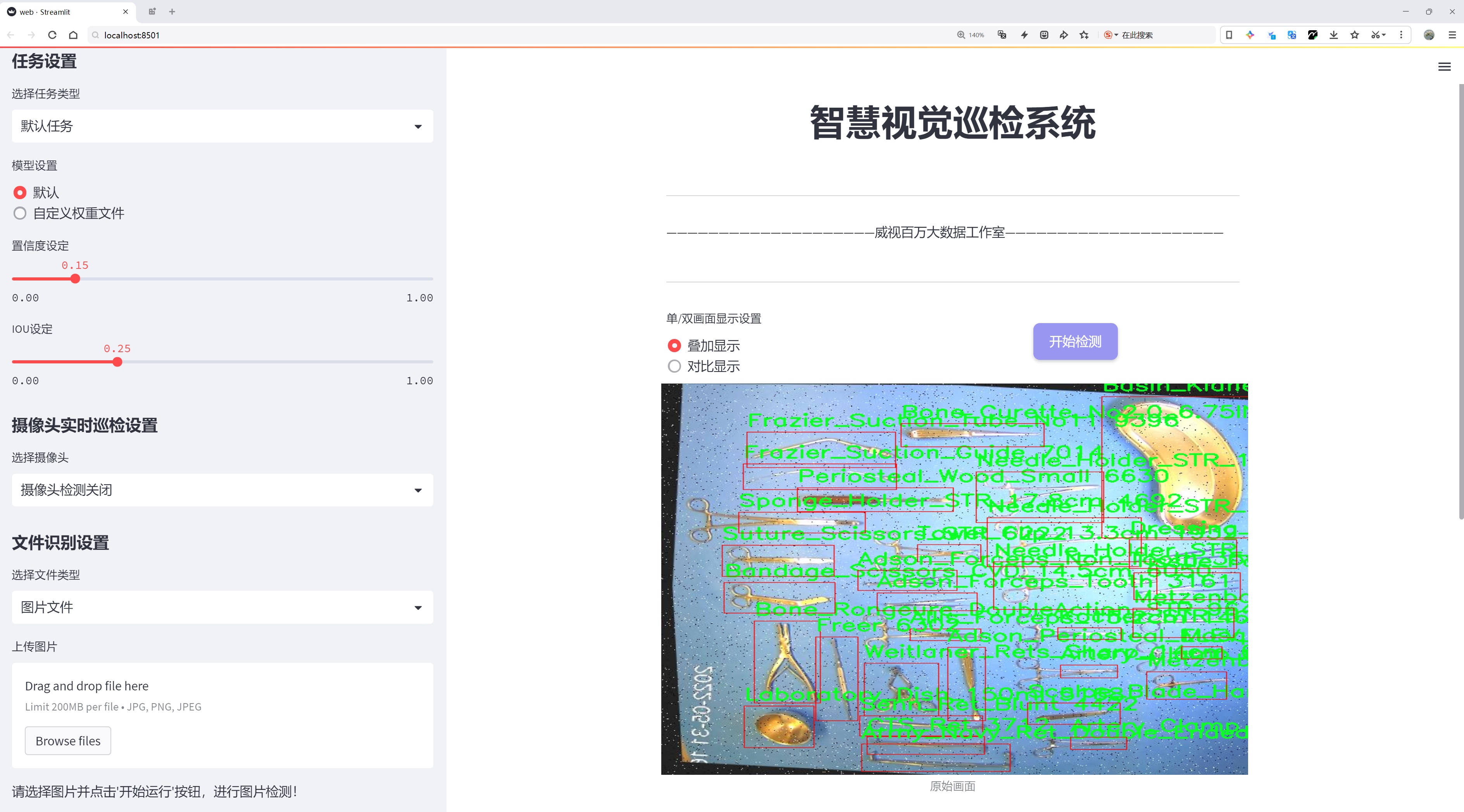Open a new browser tab

coord(172,11)
